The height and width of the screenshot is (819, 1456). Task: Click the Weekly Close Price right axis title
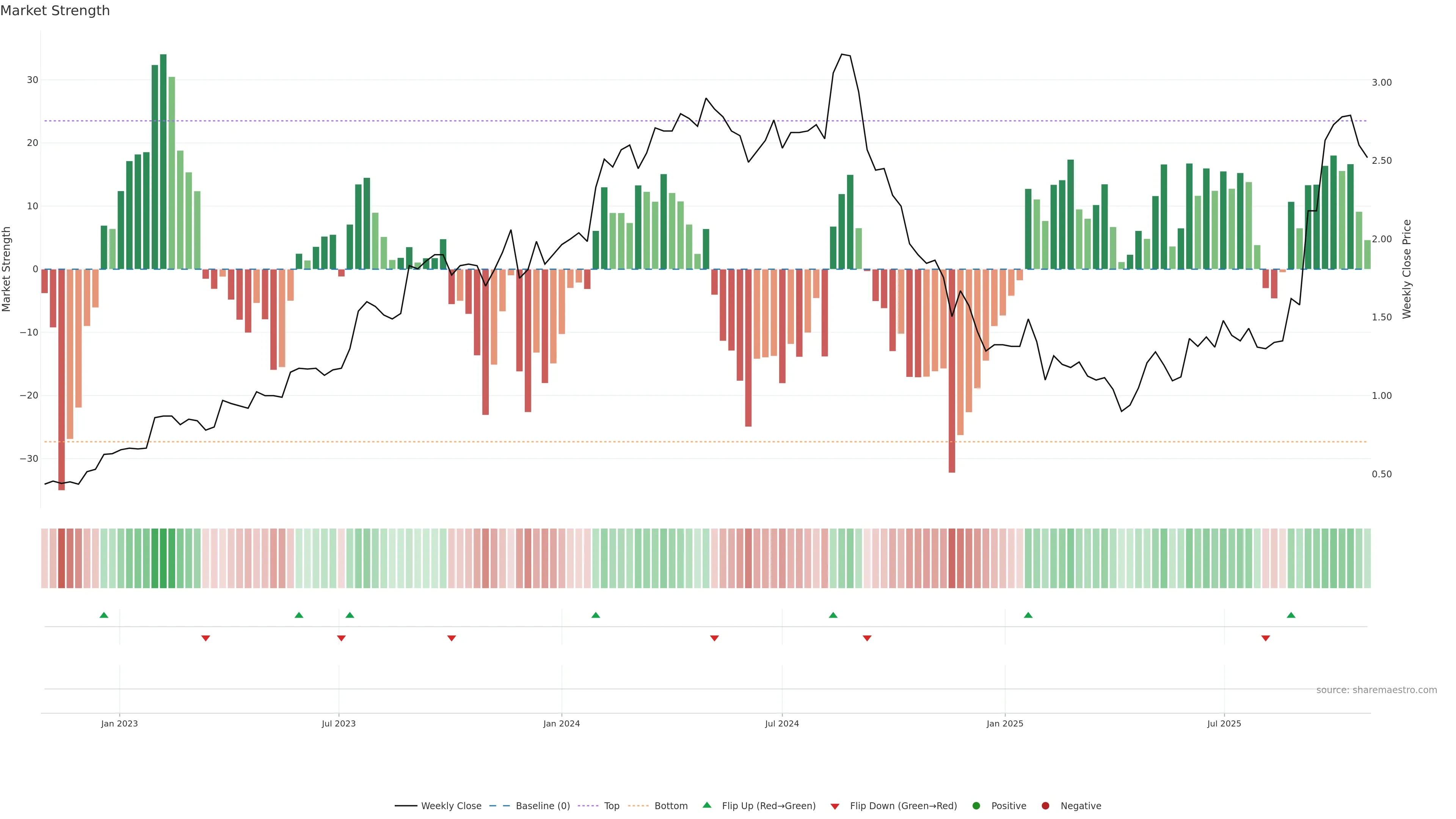[1407, 269]
